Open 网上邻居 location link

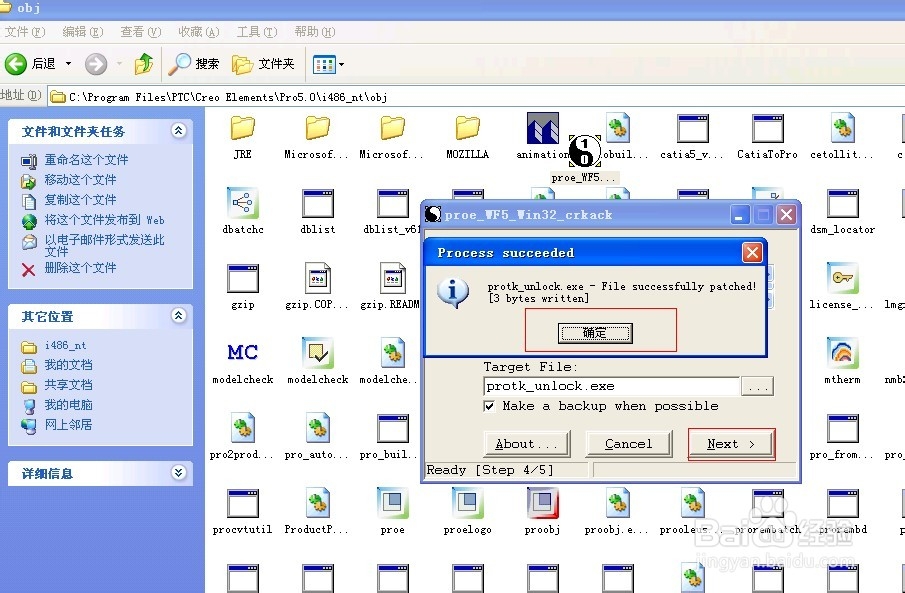click(x=68, y=425)
